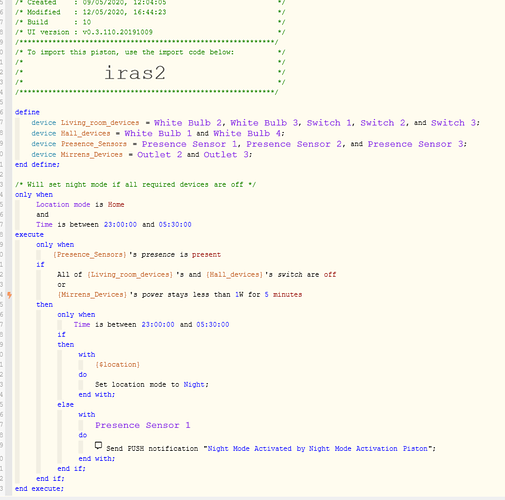Click the Presence_Sensors presence is present condition
Viewport: 505px width, 500px height.
pyautogui.click(x=137, y=255)
